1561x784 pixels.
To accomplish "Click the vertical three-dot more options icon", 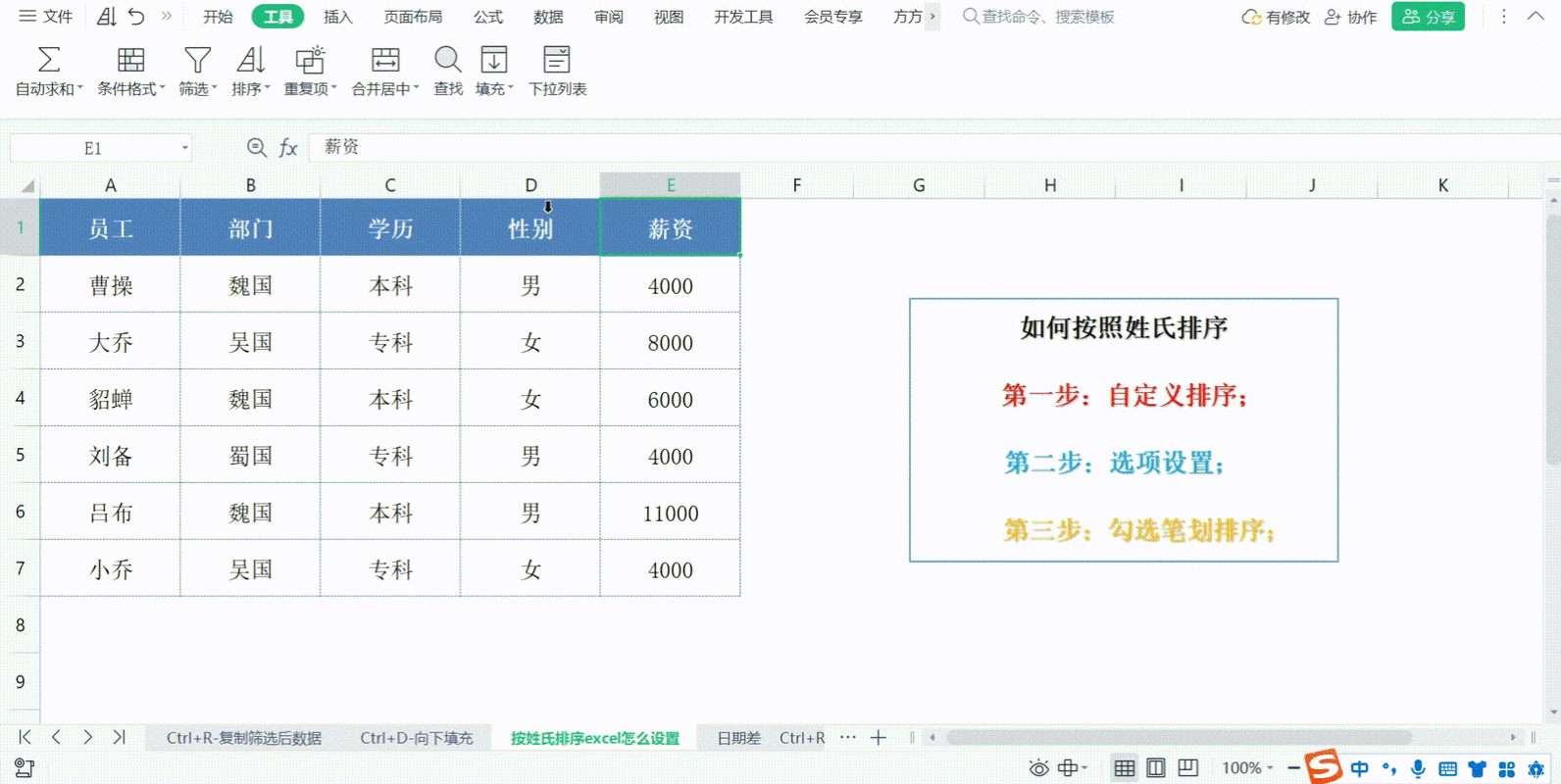I will tap(1503, 17).
